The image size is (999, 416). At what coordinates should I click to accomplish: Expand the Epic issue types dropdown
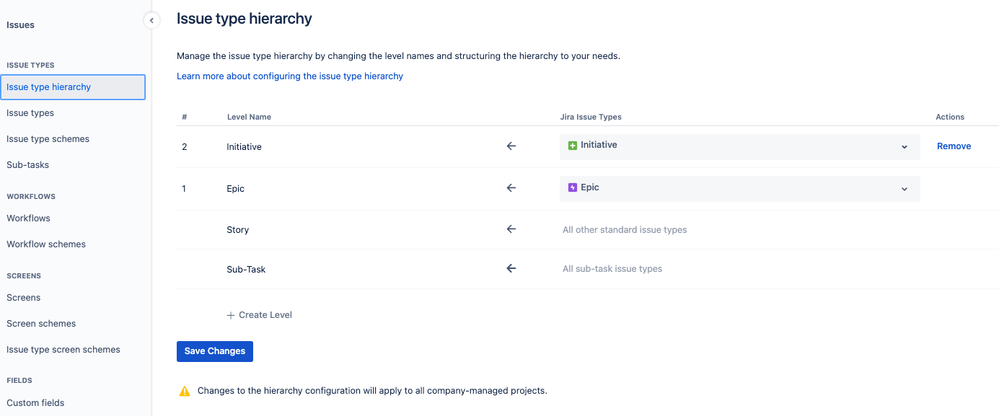[x=904, y=189]
